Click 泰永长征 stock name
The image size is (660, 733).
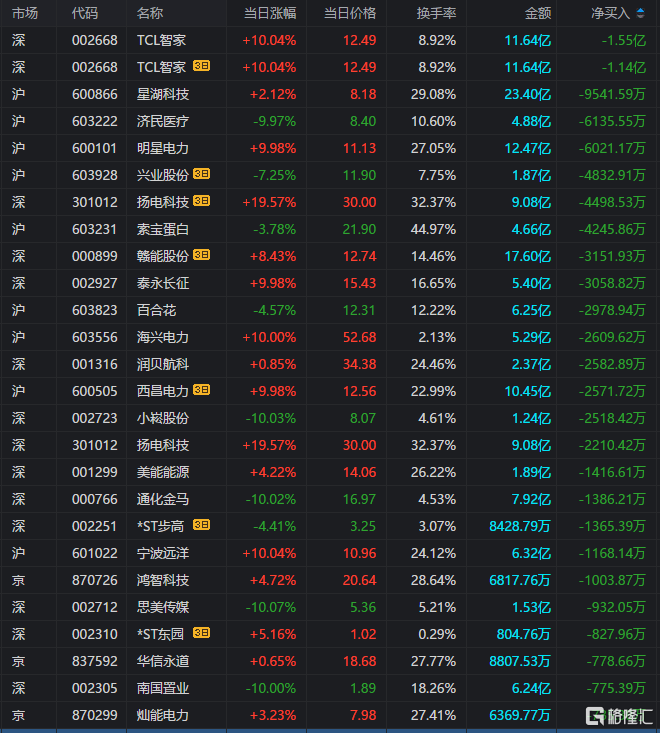coord(163,283)
